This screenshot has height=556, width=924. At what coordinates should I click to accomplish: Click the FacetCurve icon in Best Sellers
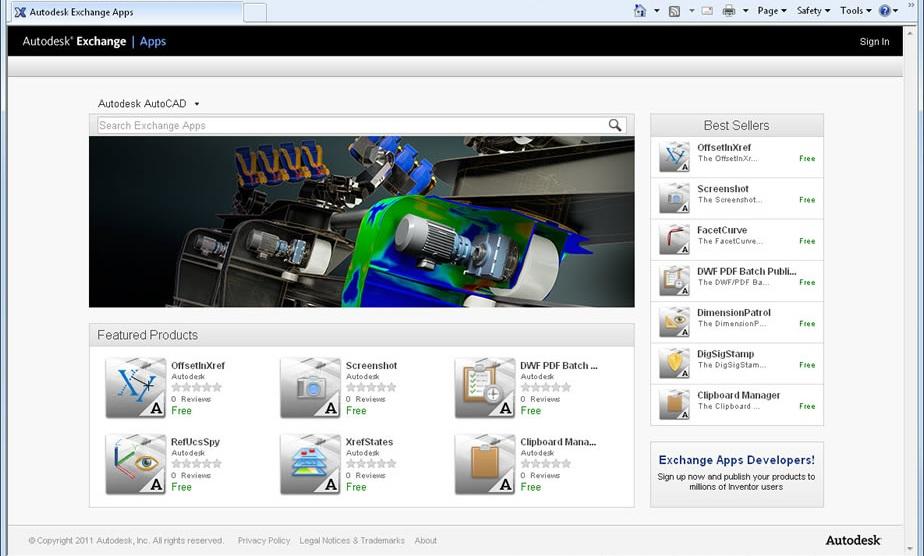coord(674,239)
